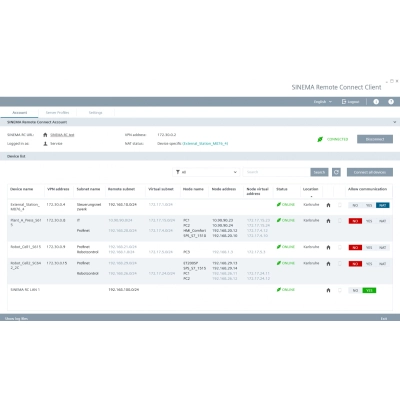Click home icon in the Robot_Cell2 row

click(x=328, y=264)
